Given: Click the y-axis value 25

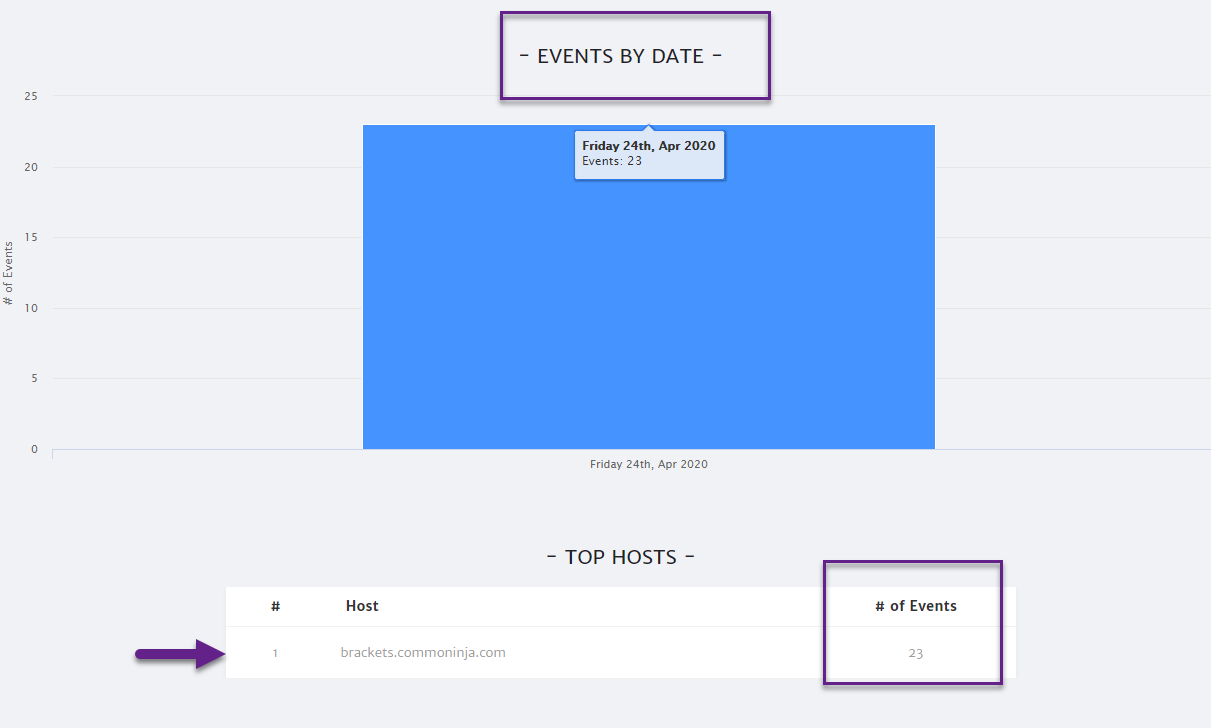Looking at the screenshot, I should tap(31, 96).
